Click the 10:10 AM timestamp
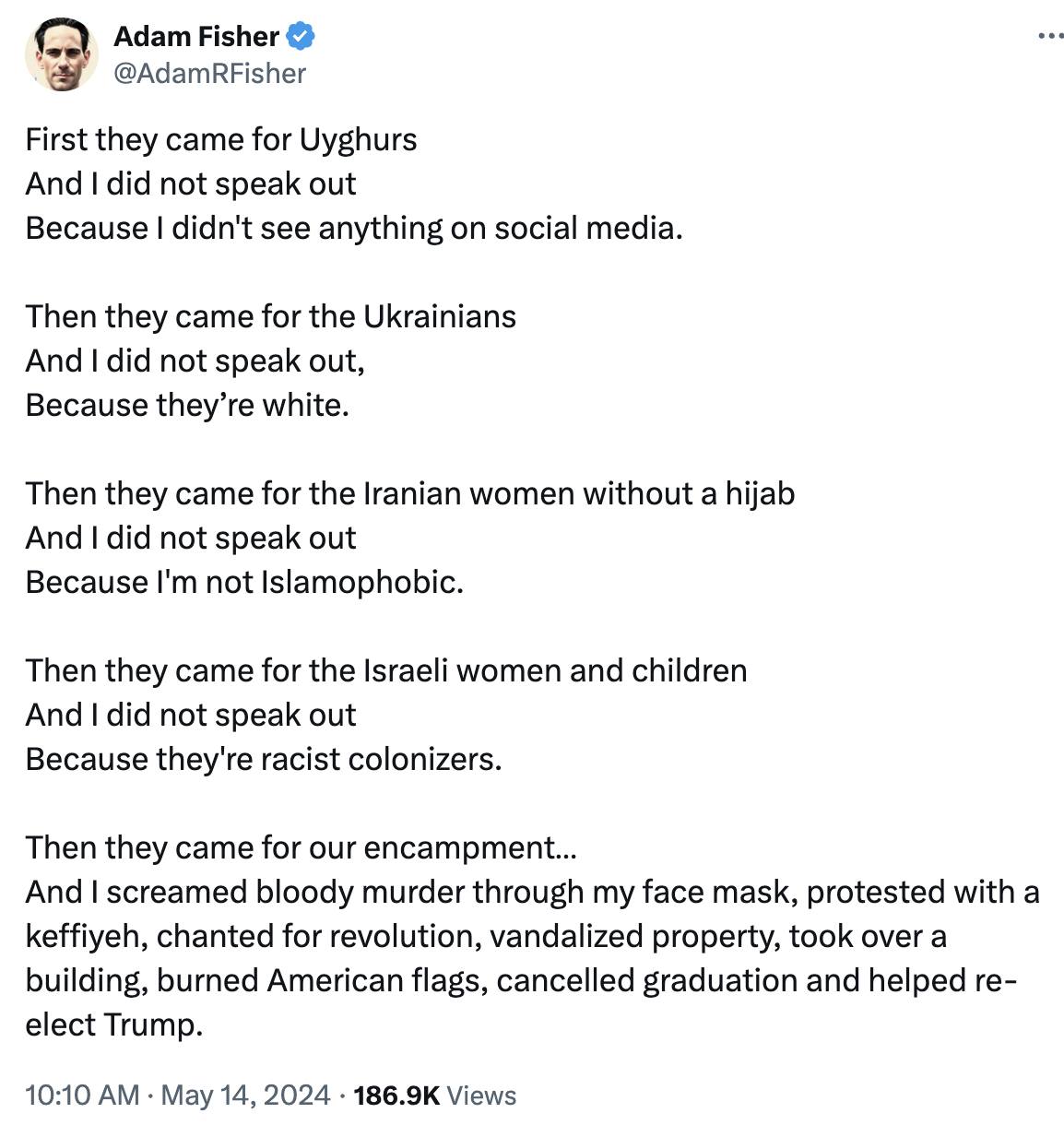1064x1125 pixels. pos(82,1095)
